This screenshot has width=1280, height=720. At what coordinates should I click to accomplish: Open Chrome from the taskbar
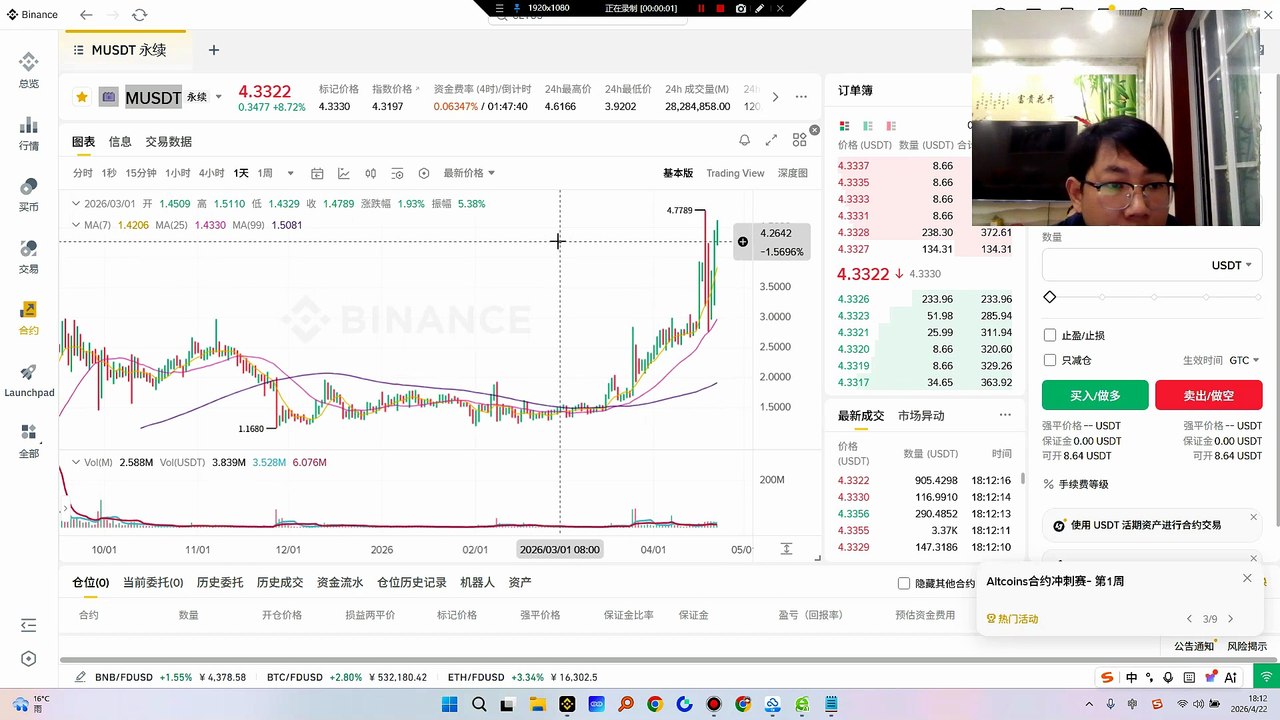click(654, 704)
